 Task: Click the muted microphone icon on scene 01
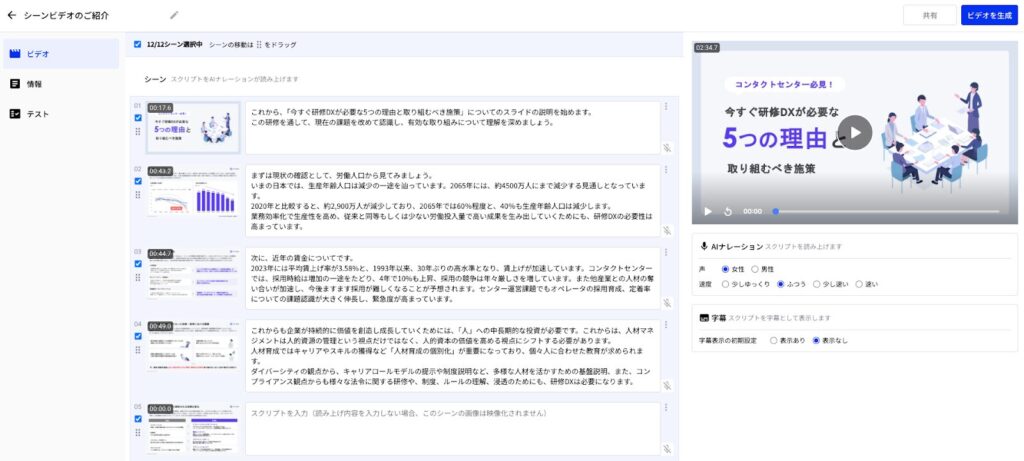tap(666, 147)
